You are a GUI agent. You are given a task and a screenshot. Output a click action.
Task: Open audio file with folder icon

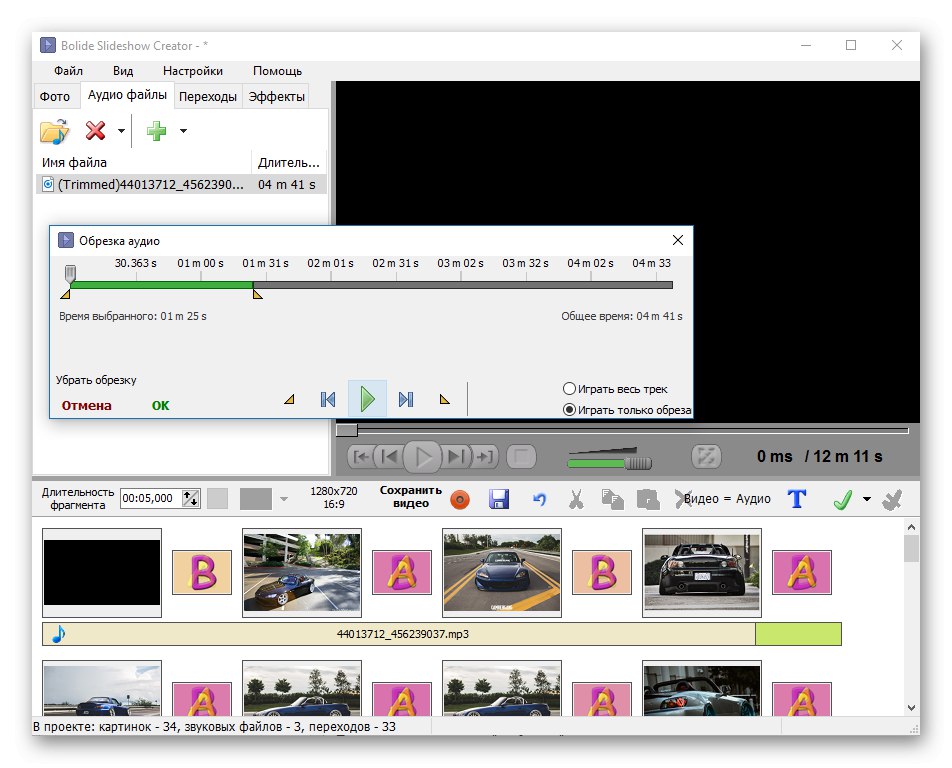tap(55, 131)
